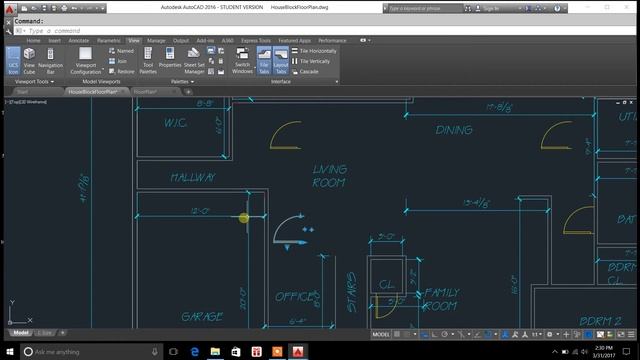Click the Cortana Ask me anything box
This screenshot has height=360, width=640.
[91, 351]
